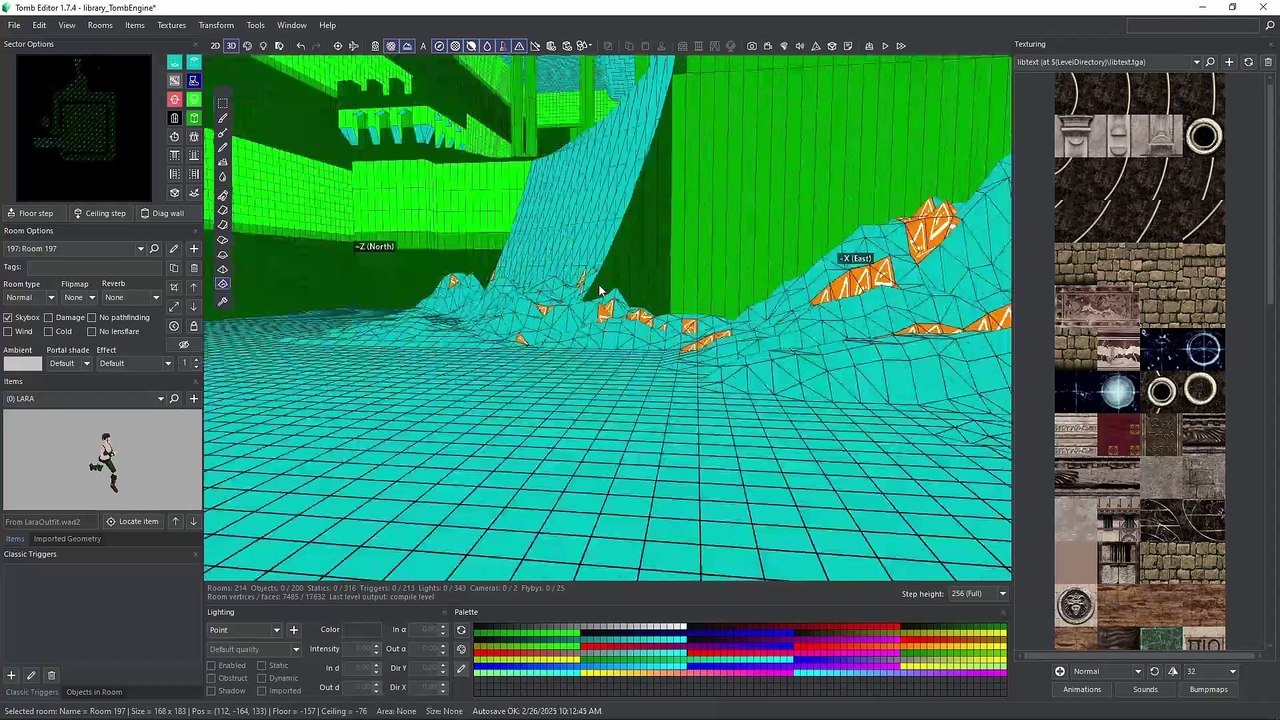Select the rectangular selection tool
The width and height of the screenshot is (1280, 720).
tap(222, 103)
